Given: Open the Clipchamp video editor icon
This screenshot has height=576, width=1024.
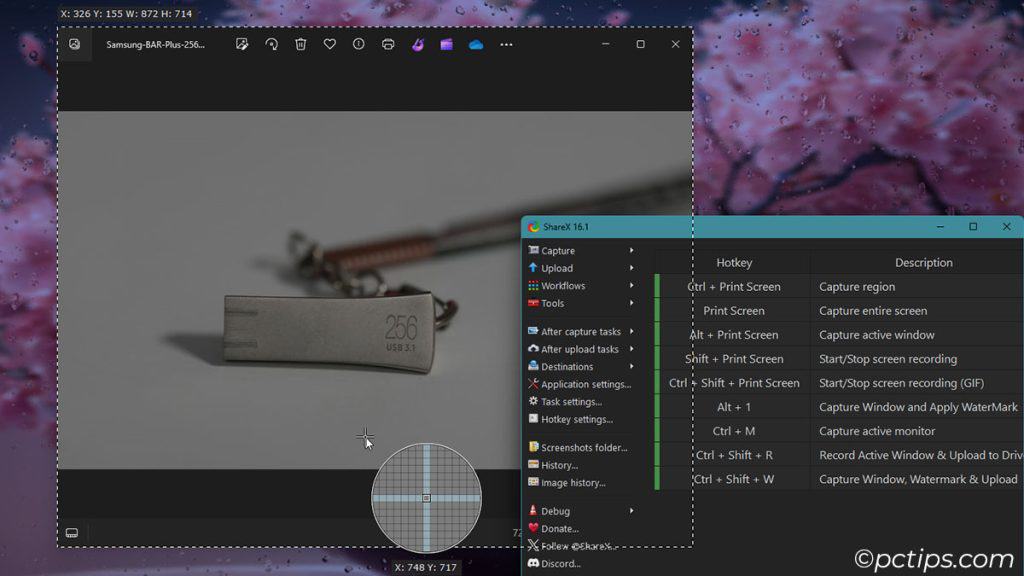Looking at the screenshot, I should [446, 44].
